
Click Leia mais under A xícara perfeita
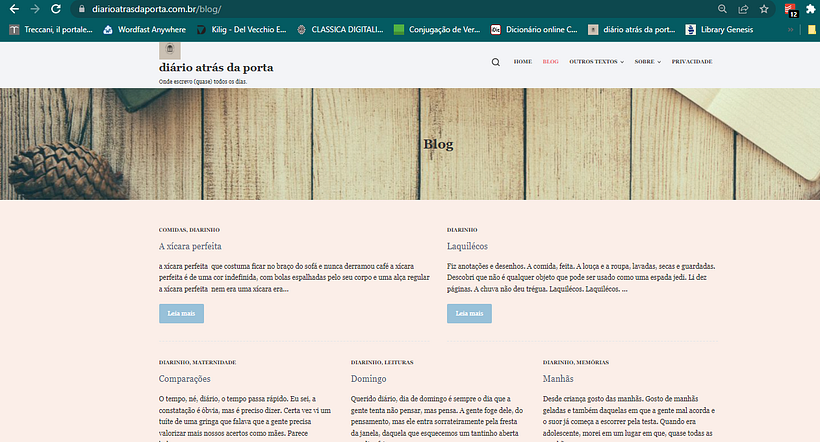pyautogui.click(x=181, y=313)
